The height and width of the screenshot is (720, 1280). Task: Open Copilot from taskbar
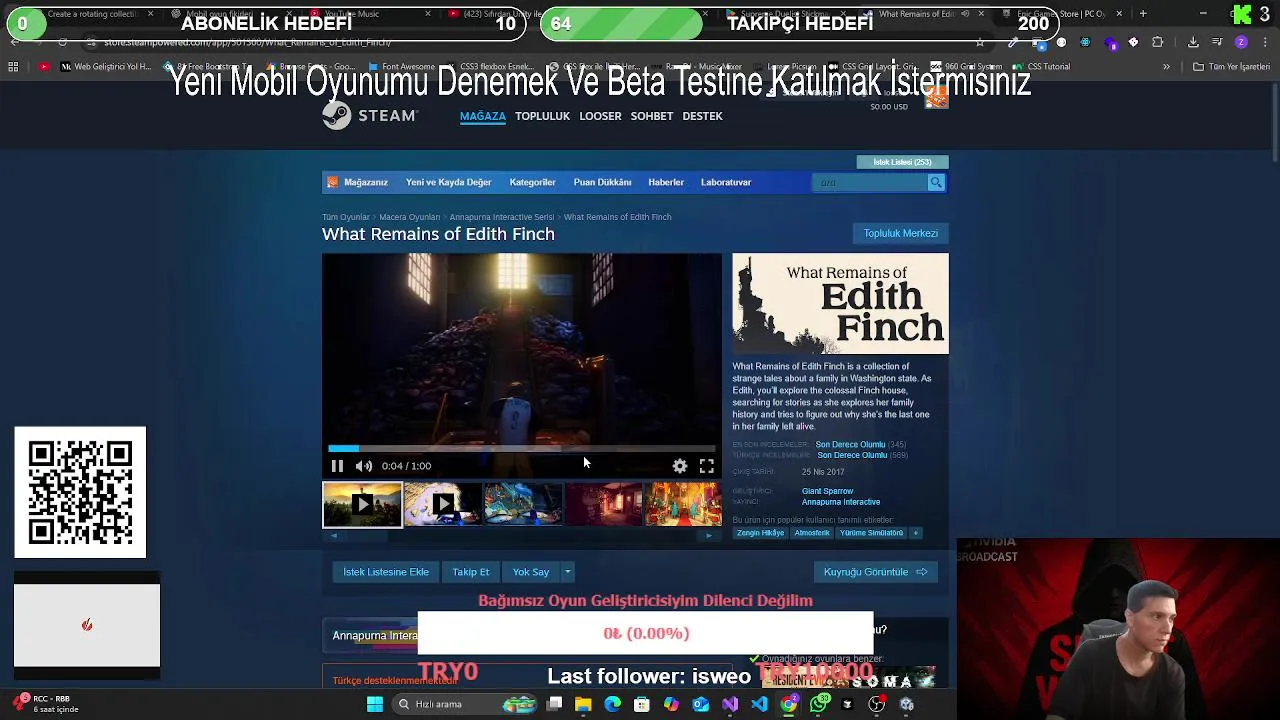click(x=671, y=704)
